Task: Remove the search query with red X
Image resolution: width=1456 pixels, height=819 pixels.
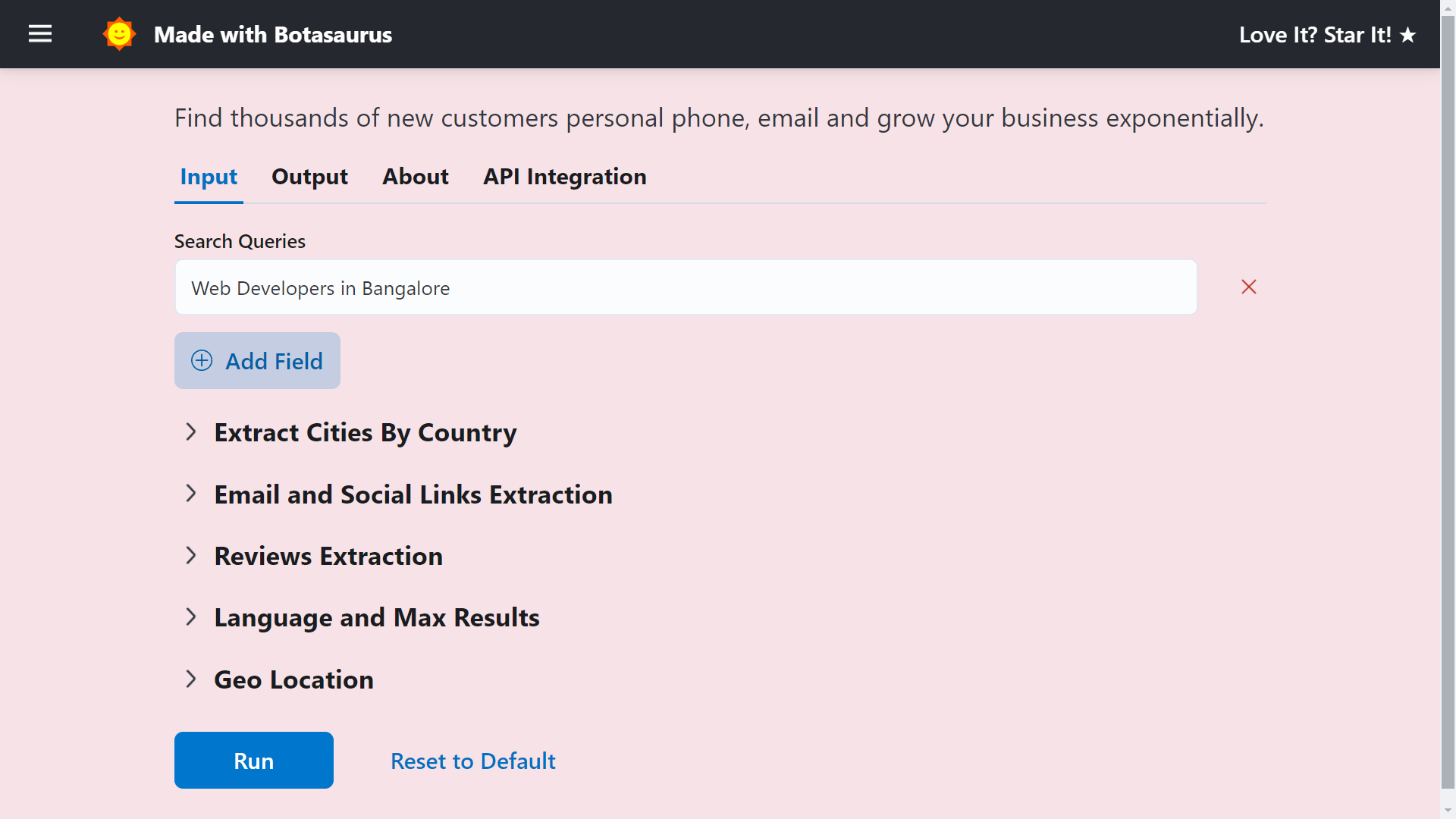Action: [x=1249, y=287]
